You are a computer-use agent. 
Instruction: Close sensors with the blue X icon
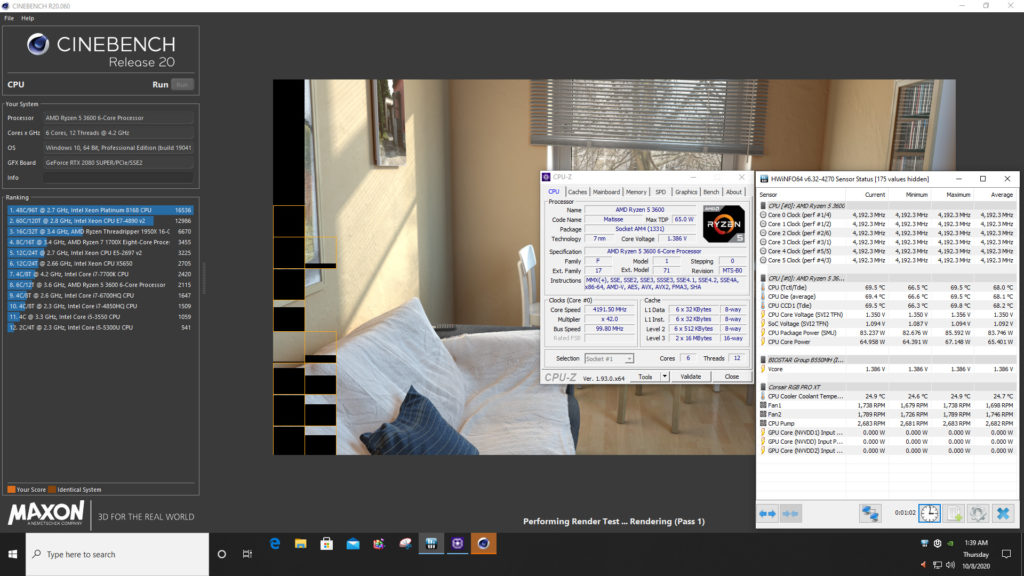[1002, 514]
